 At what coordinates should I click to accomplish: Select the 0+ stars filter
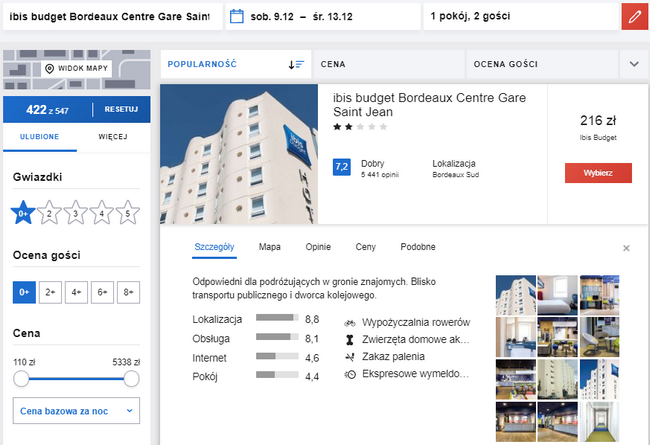[23, 213]
